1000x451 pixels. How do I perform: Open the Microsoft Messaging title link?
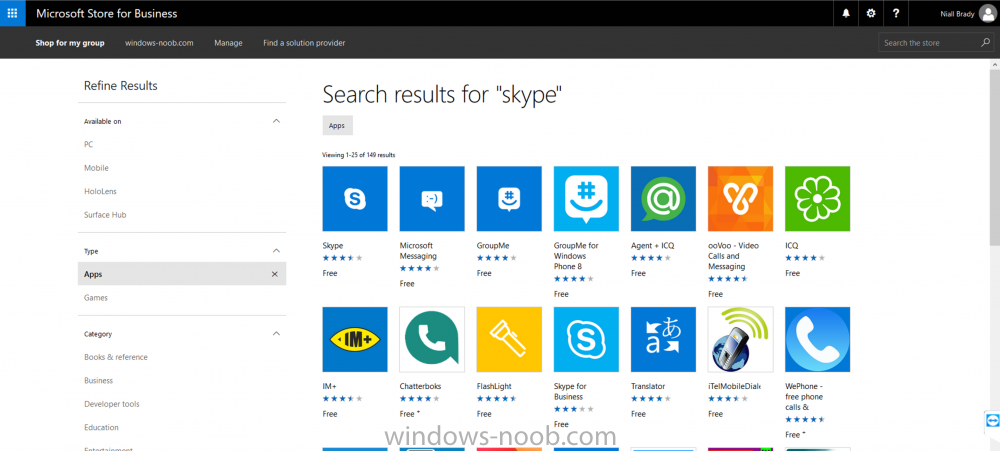click(x=418, y=251)
